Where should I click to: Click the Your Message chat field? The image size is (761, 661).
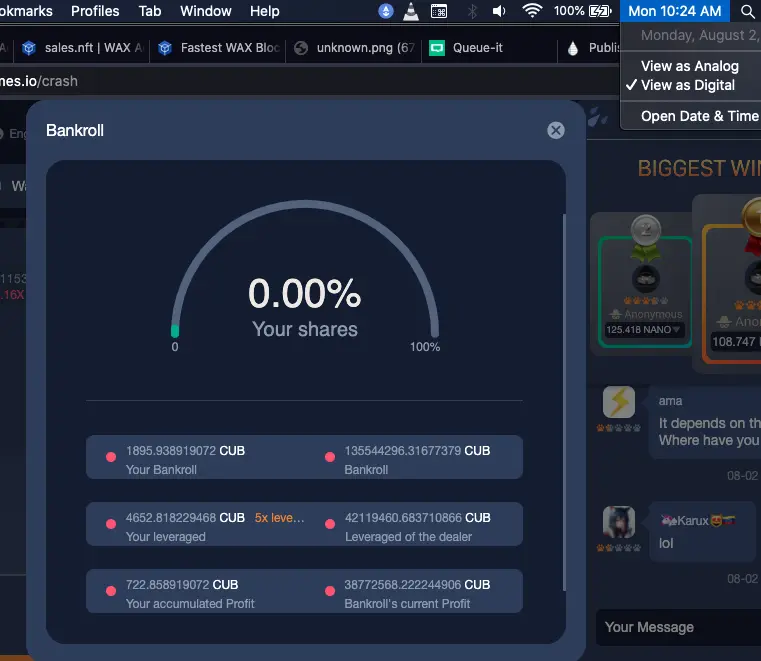pos(678,627)
